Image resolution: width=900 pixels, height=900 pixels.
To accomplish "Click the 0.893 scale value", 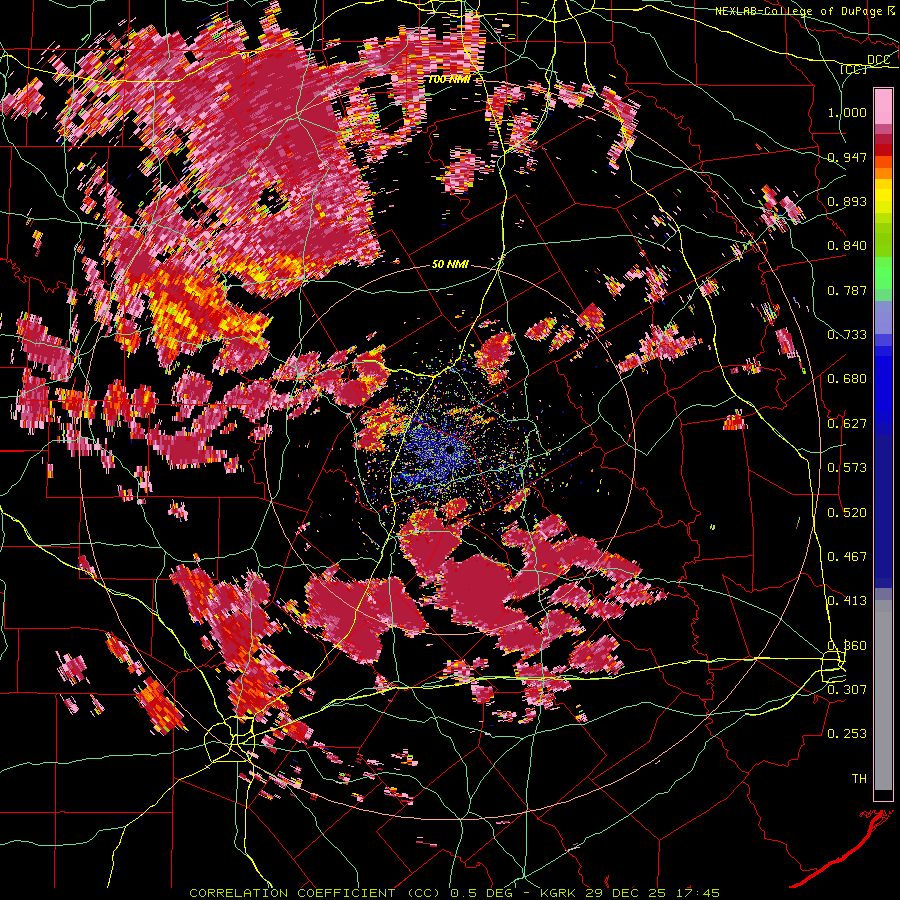I will click(x=847, y=201).
